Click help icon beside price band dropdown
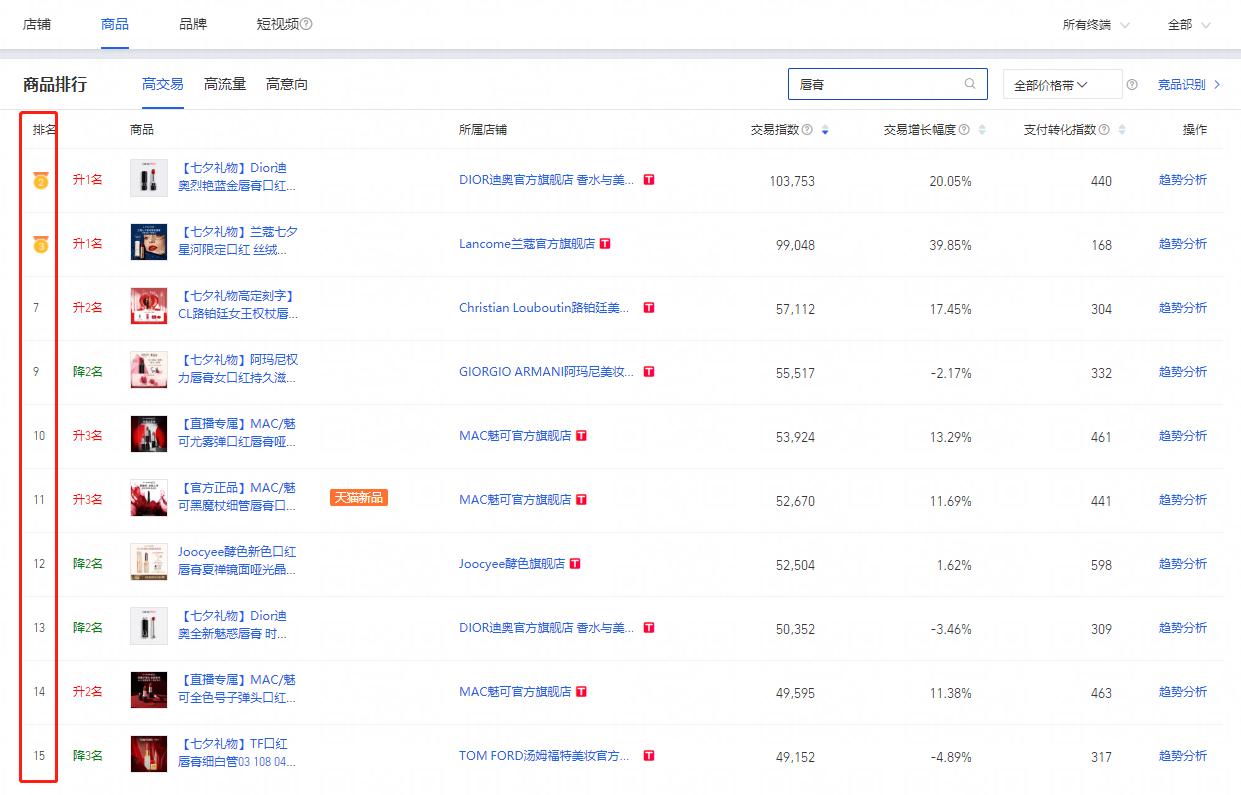This screenshot has height=795, width=1241. [1132, 85]
